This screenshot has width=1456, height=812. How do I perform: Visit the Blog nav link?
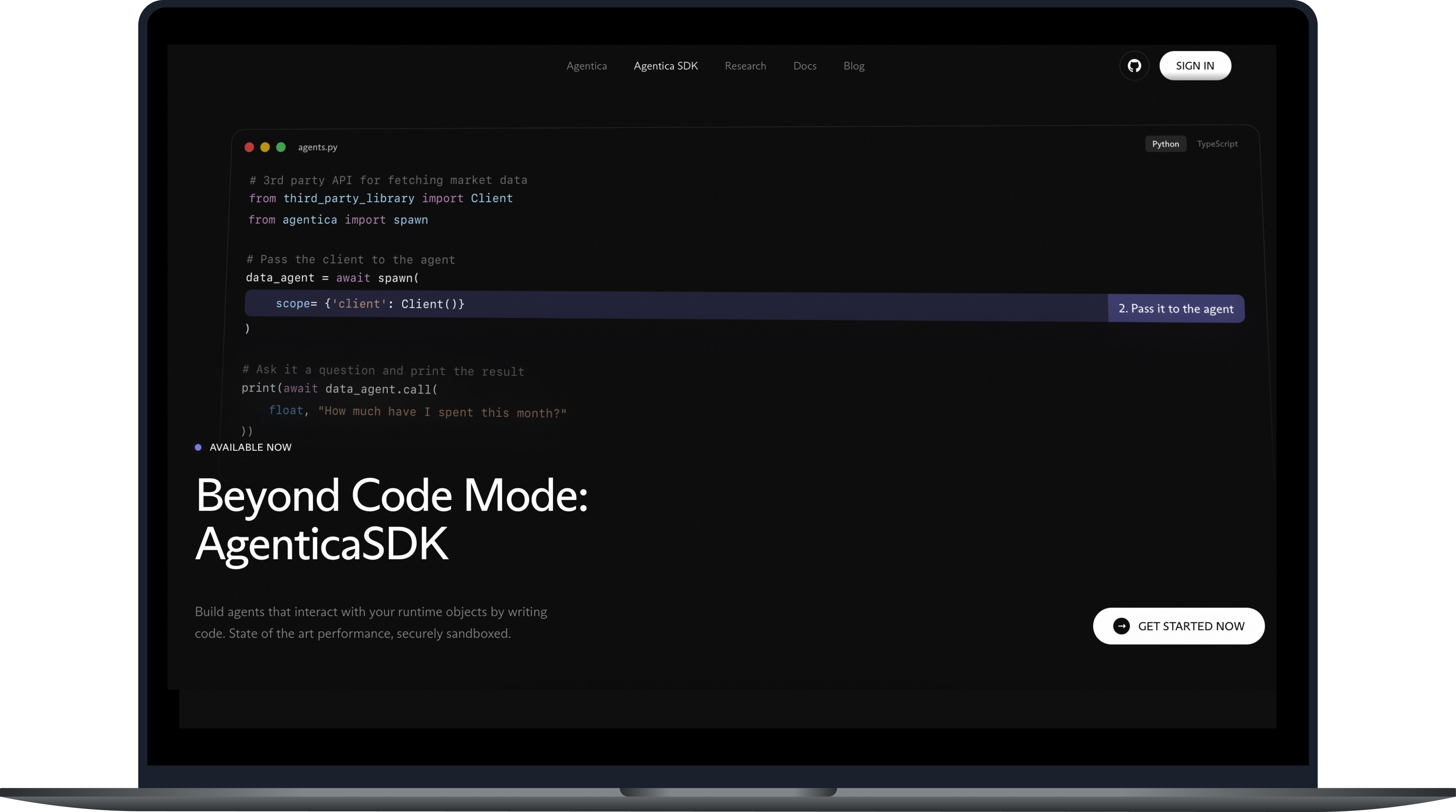[853, 66]
